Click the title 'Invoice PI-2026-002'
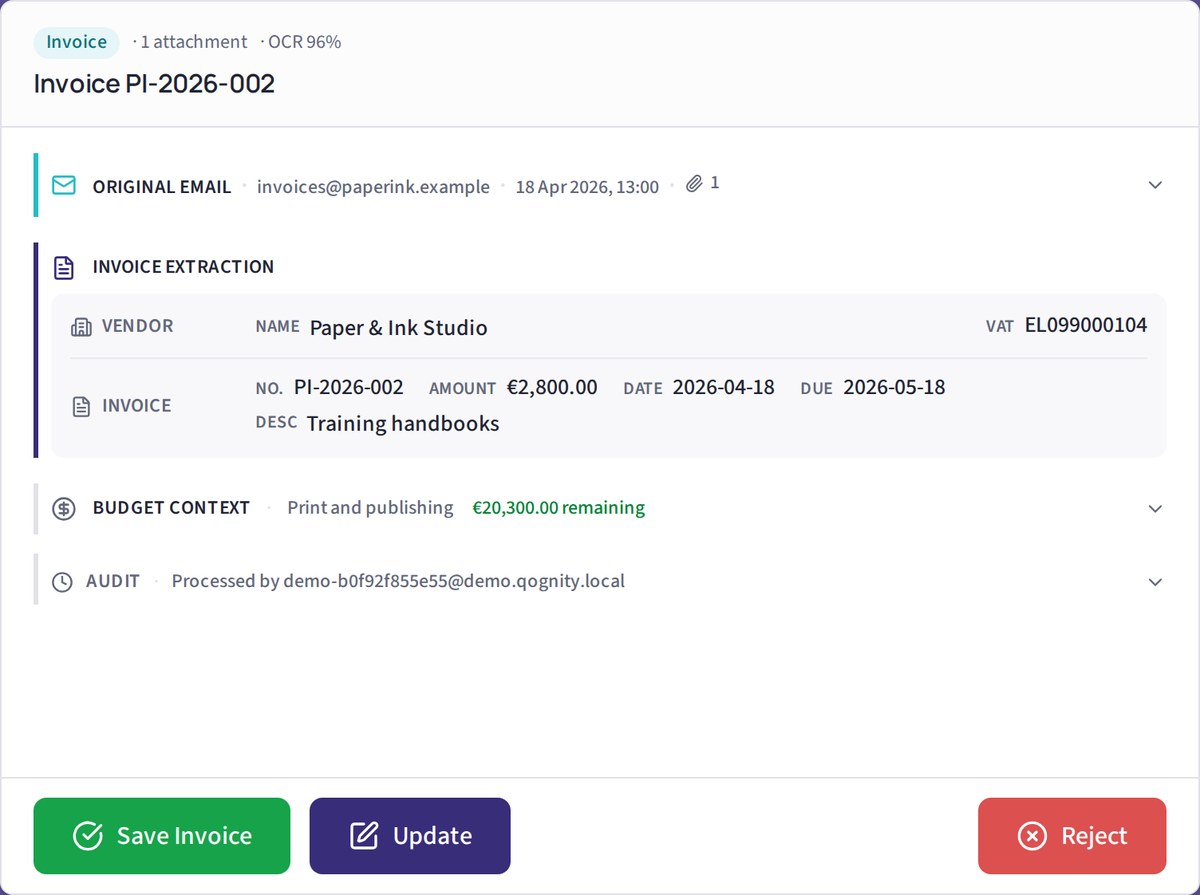The width and height of the screenshot is (1200, 895). (154, 83)
